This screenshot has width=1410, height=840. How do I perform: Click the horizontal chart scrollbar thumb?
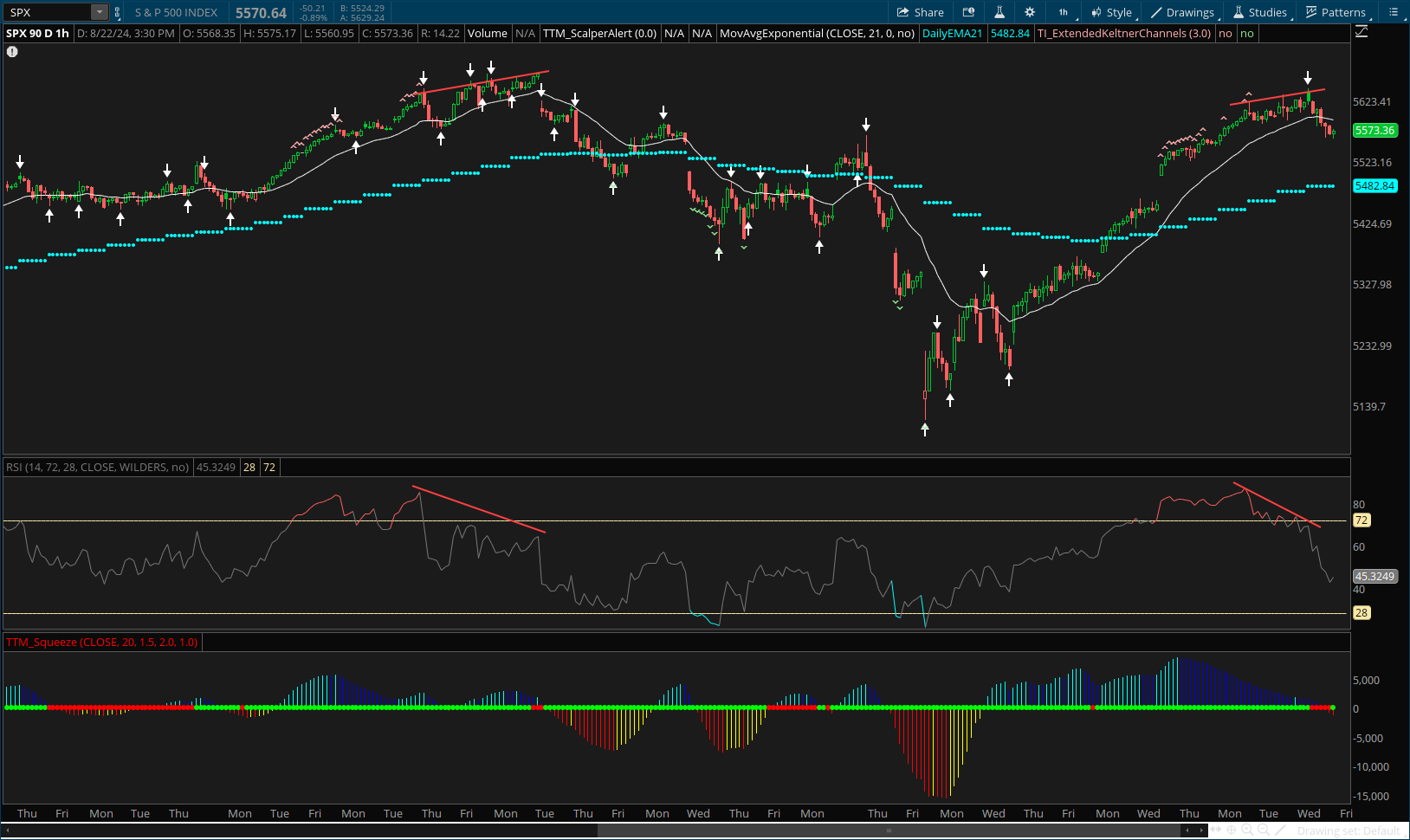click(889, 830)
